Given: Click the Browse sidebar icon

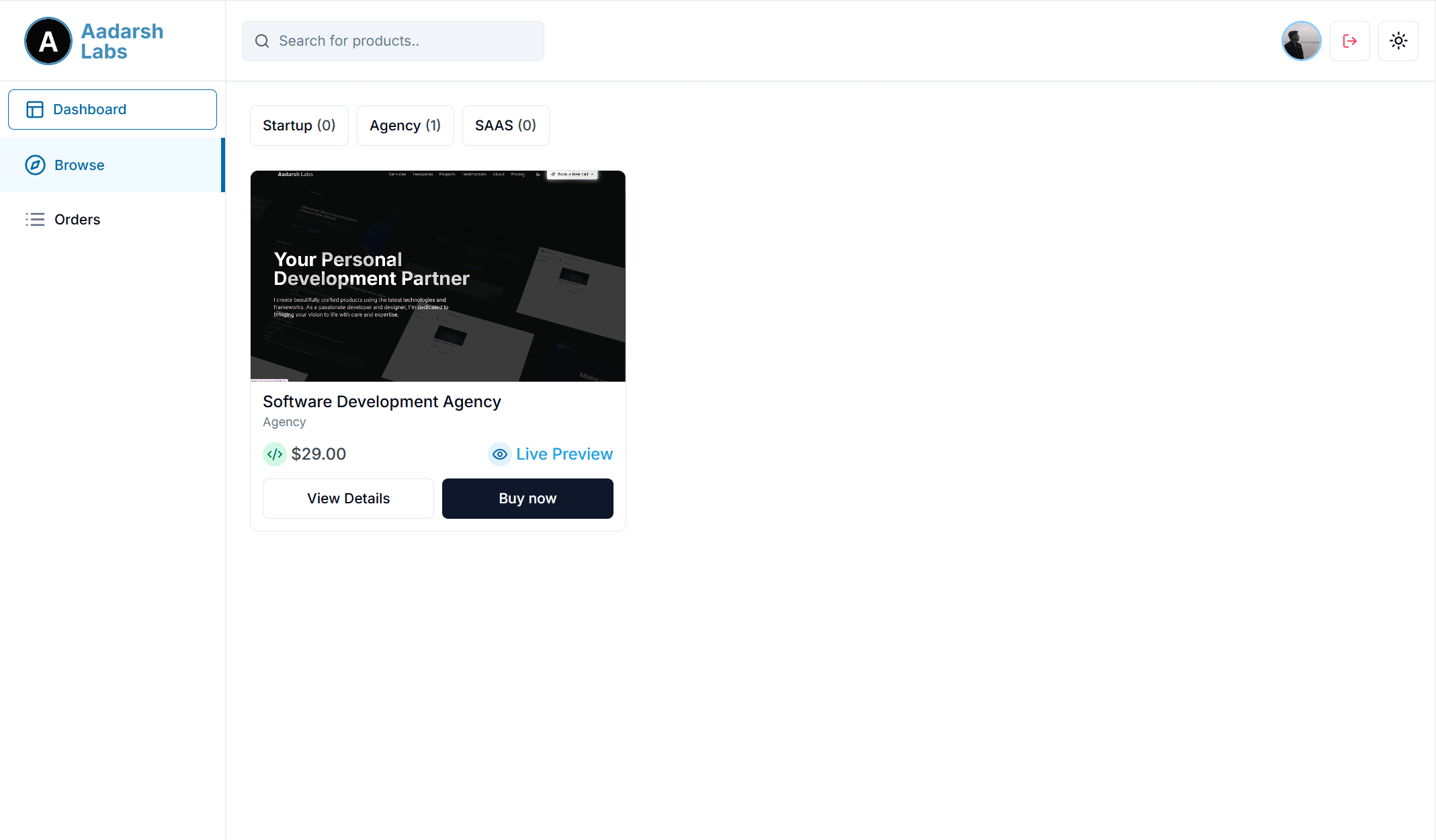Looking at the screenshot, I should (x=34, y=164).
